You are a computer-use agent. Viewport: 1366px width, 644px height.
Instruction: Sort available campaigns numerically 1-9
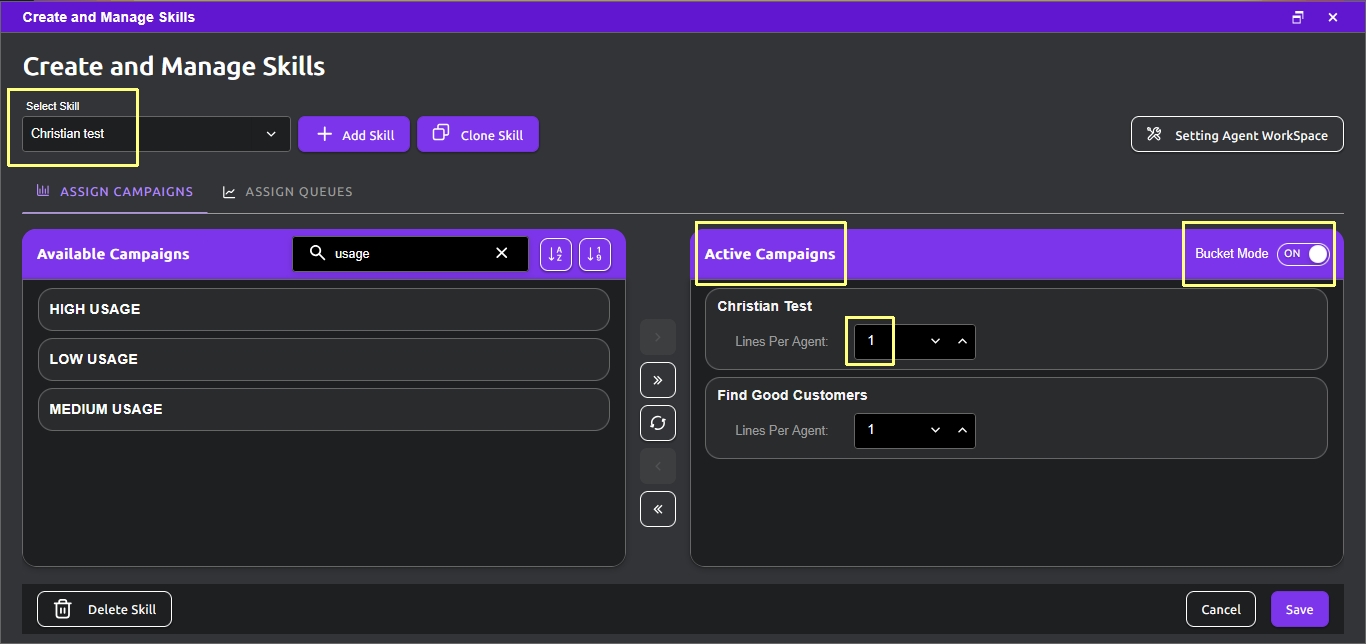(x=595, y=254)
